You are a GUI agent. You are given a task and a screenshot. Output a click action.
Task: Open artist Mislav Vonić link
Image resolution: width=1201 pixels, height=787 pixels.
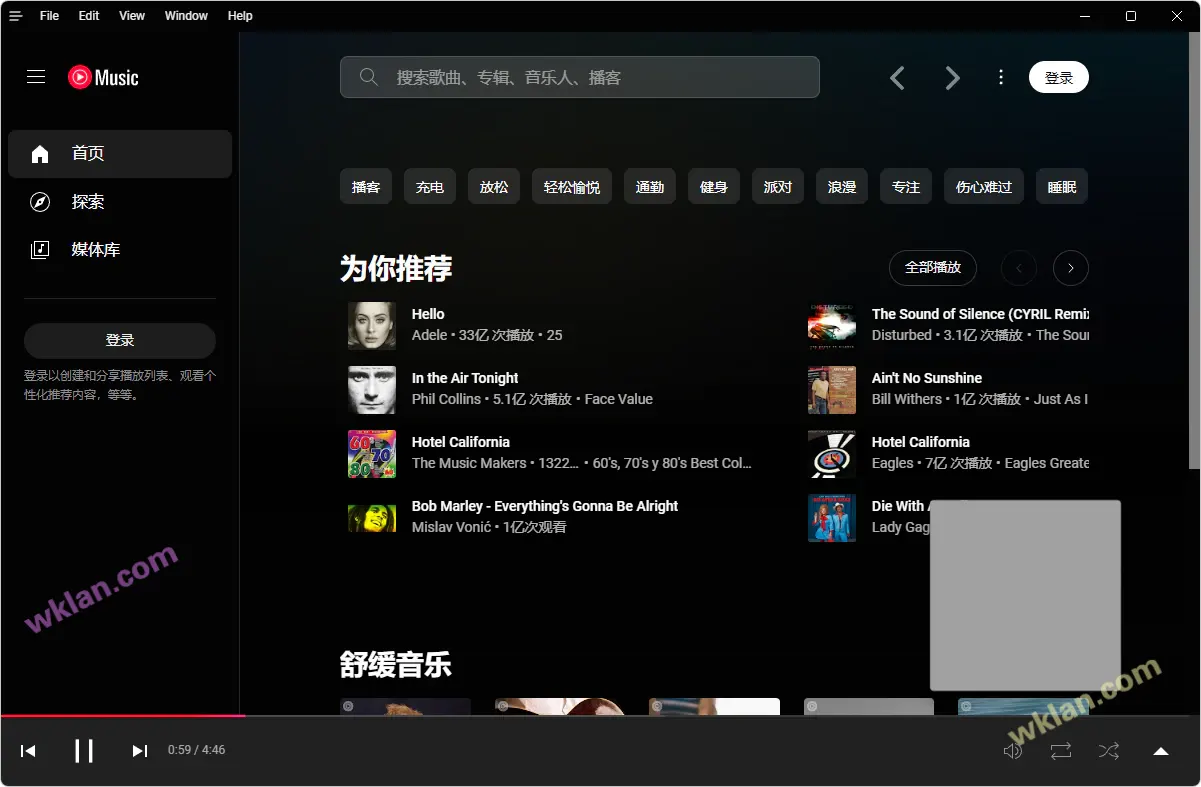(451, 527)
